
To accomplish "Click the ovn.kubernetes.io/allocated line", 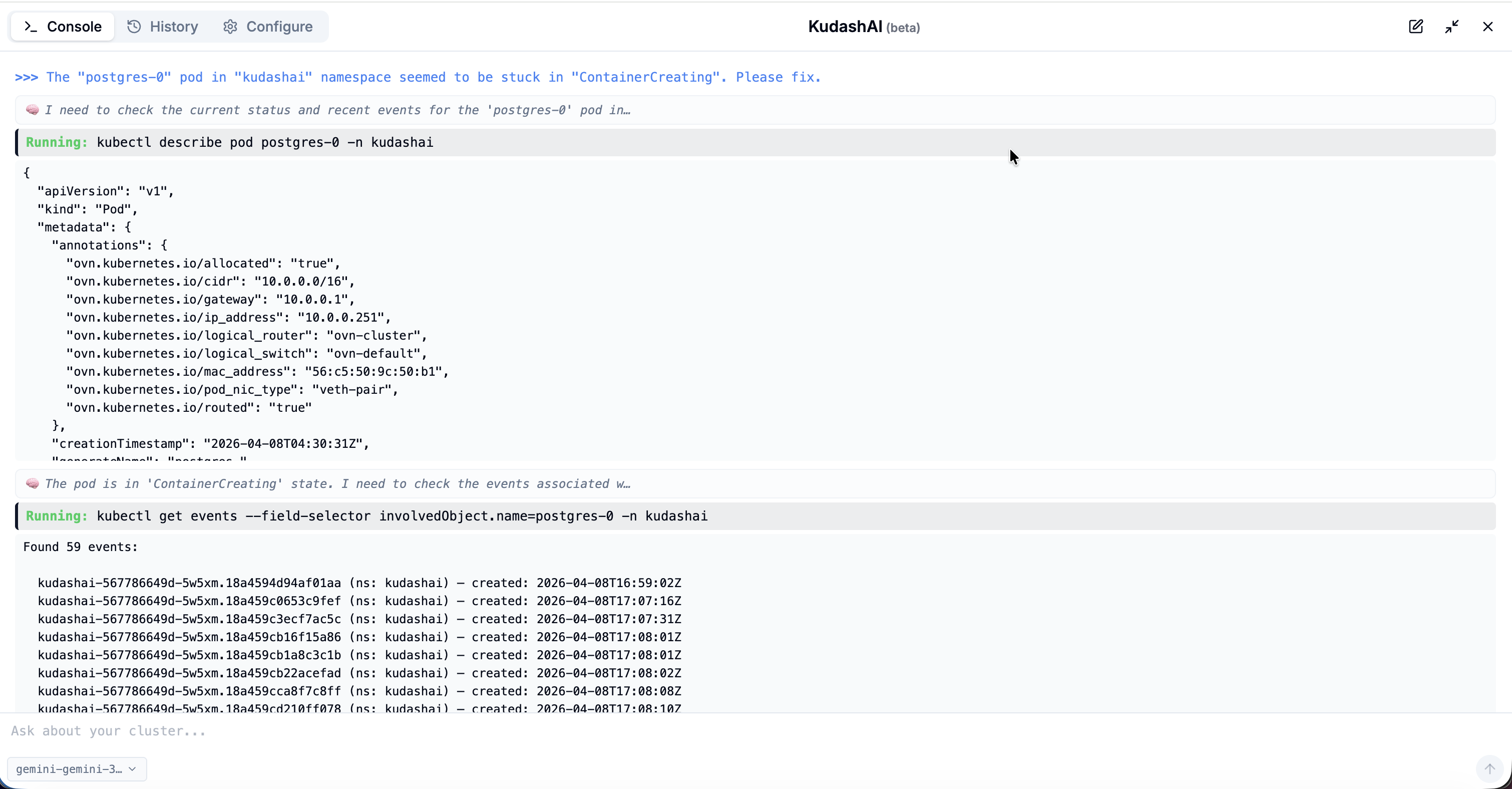I will coord(203,263).
